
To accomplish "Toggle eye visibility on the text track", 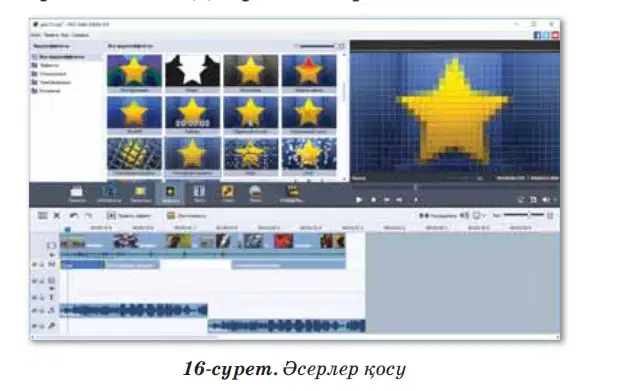I will 34,298.
